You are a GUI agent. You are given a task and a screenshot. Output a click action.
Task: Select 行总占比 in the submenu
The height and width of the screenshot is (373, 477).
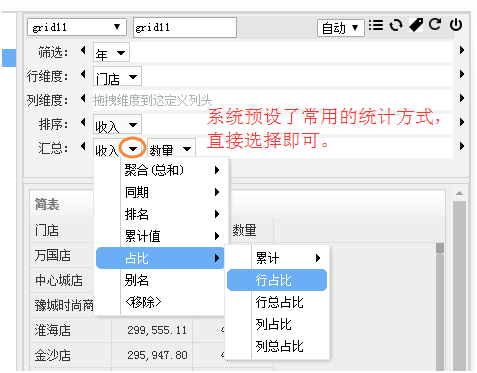click(x=277, y=302)
